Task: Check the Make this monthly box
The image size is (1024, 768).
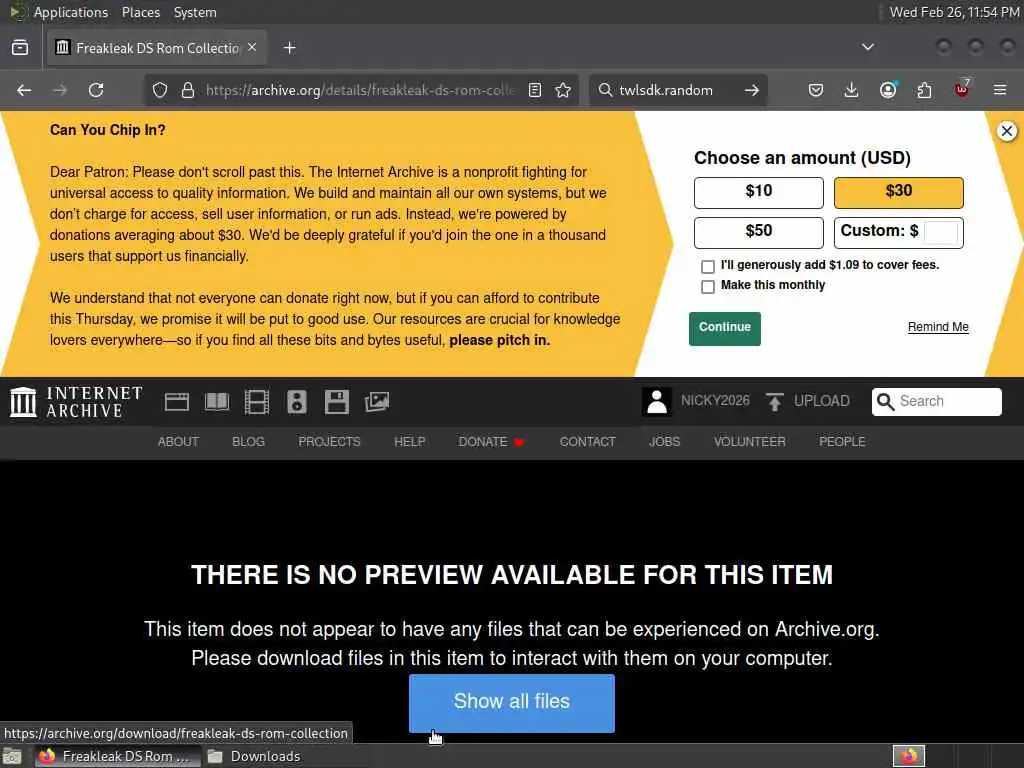Action: pos(708,287)
